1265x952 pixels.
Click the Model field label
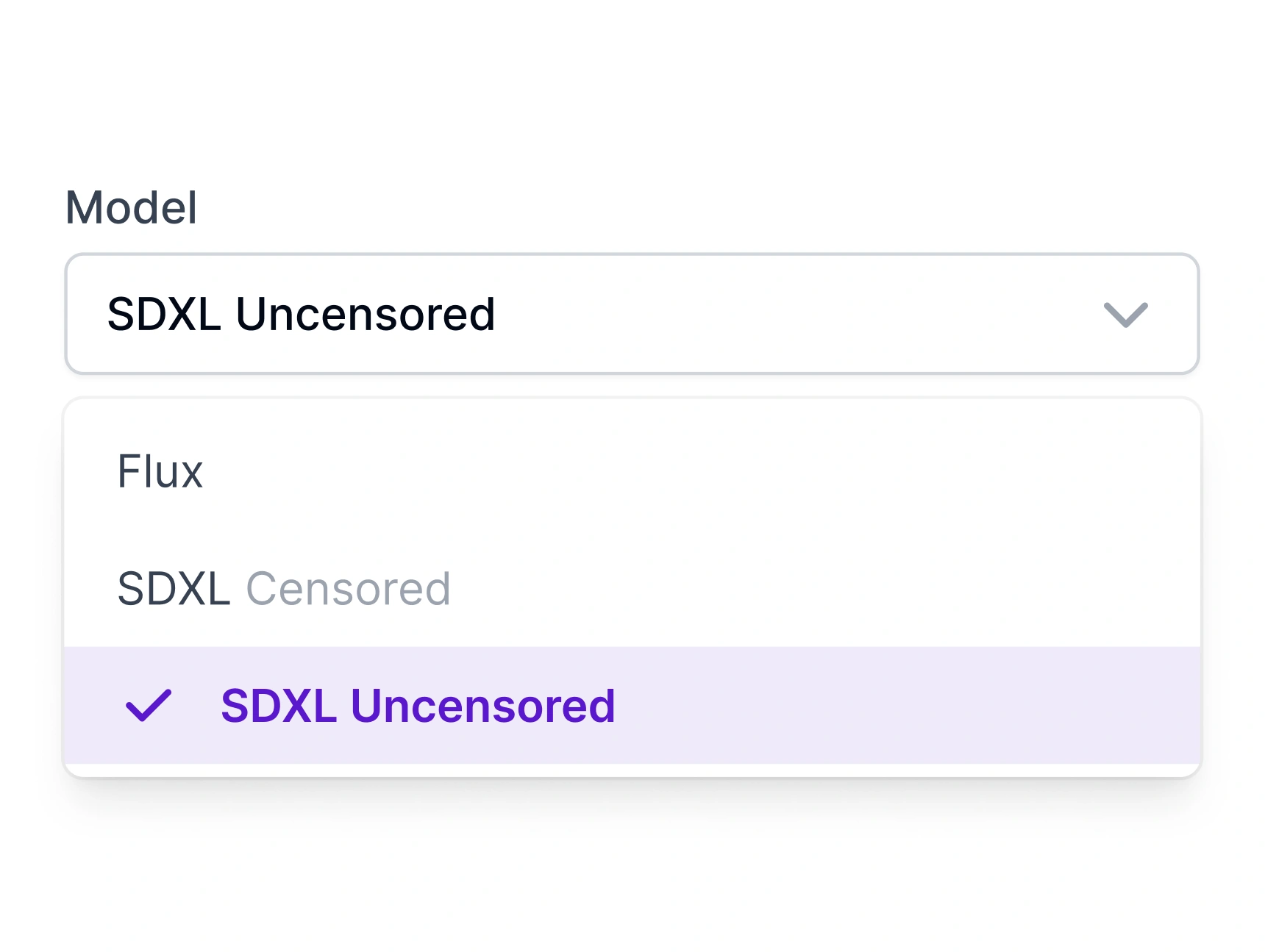tap(131, 207)
